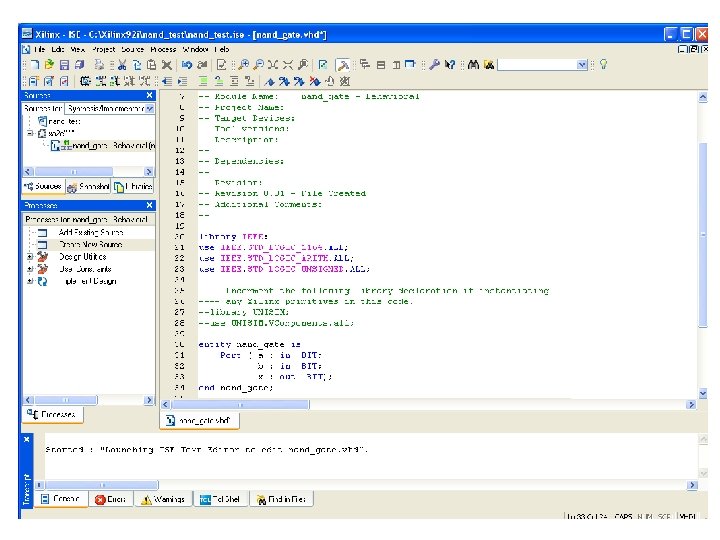The image size is (720, 540).
Task: Close the Sources panel with X
Action: 149,95
